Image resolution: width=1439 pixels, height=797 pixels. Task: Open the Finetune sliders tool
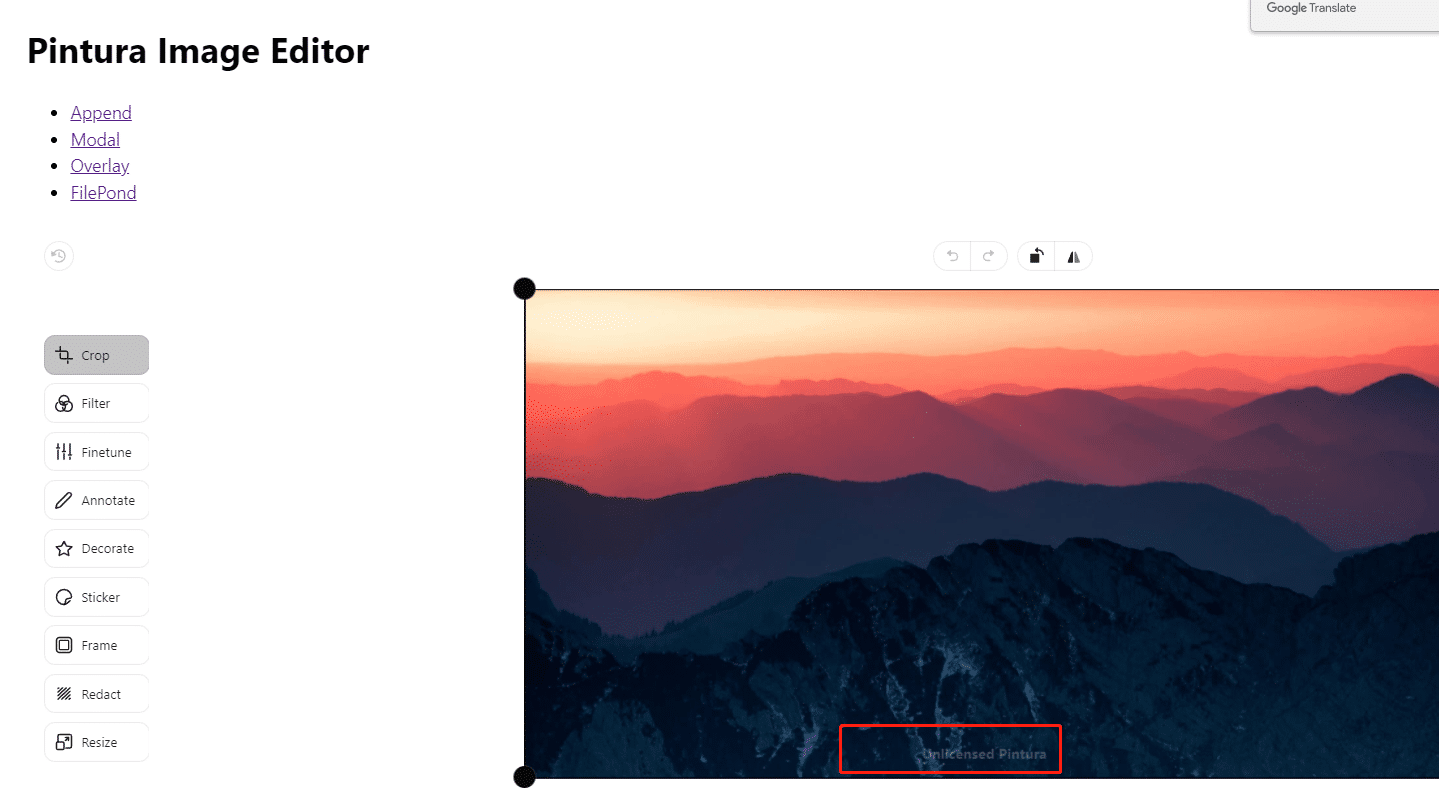96,452
